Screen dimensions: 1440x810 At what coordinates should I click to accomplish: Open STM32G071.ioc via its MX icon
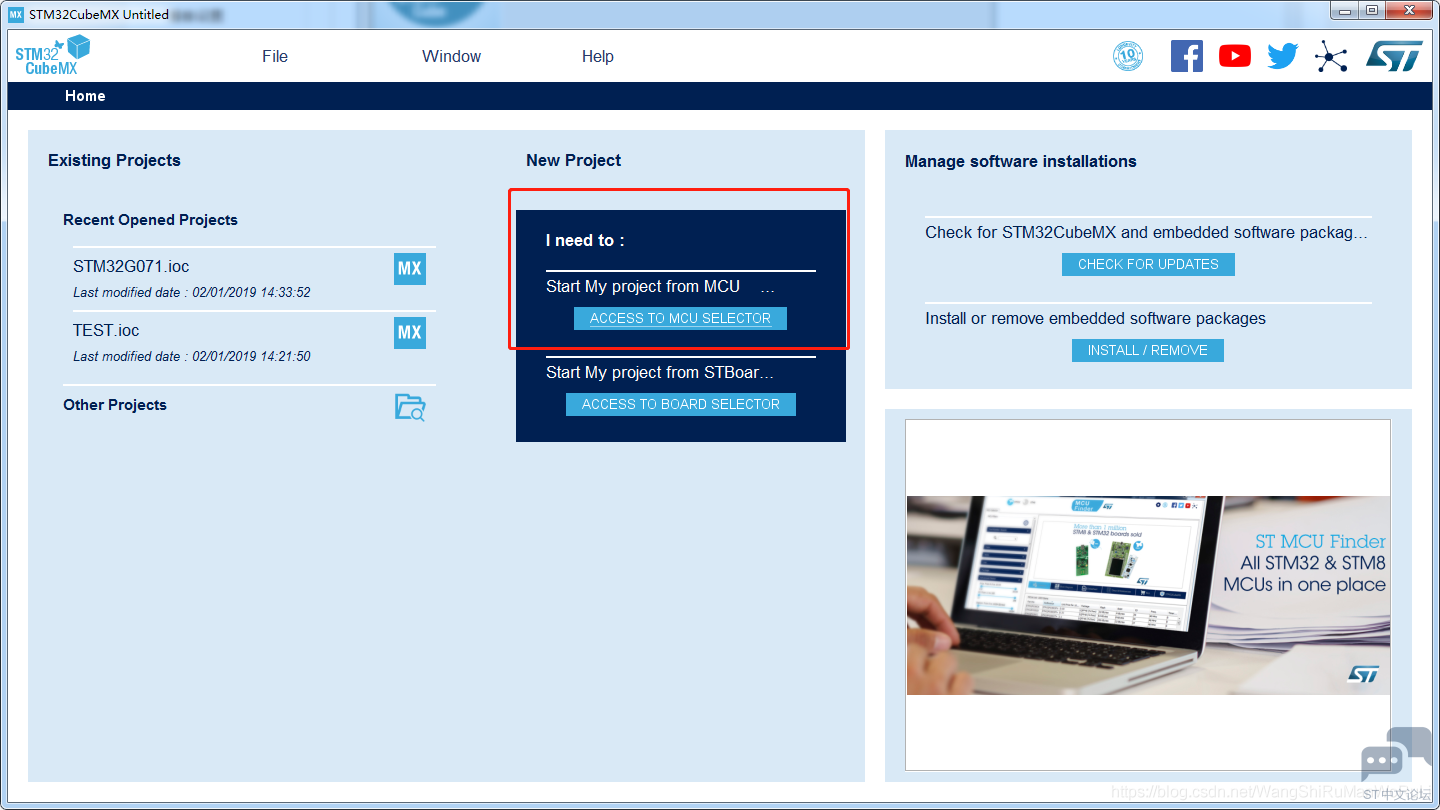(x=409, y=268)
